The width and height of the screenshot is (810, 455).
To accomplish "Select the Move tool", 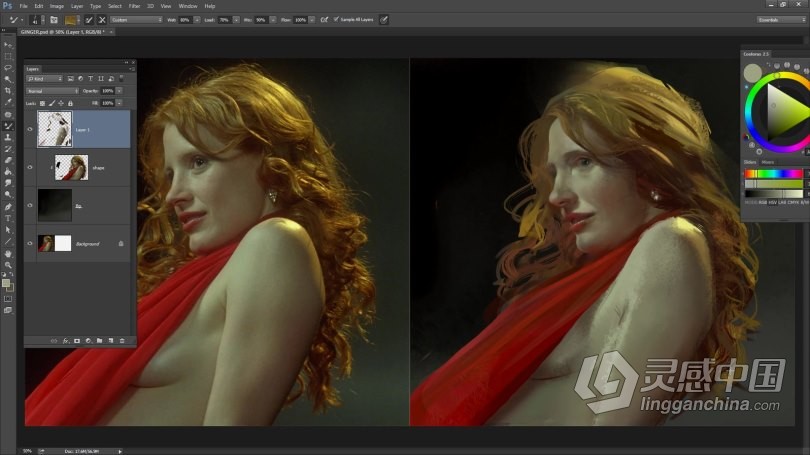I will 8,45.
